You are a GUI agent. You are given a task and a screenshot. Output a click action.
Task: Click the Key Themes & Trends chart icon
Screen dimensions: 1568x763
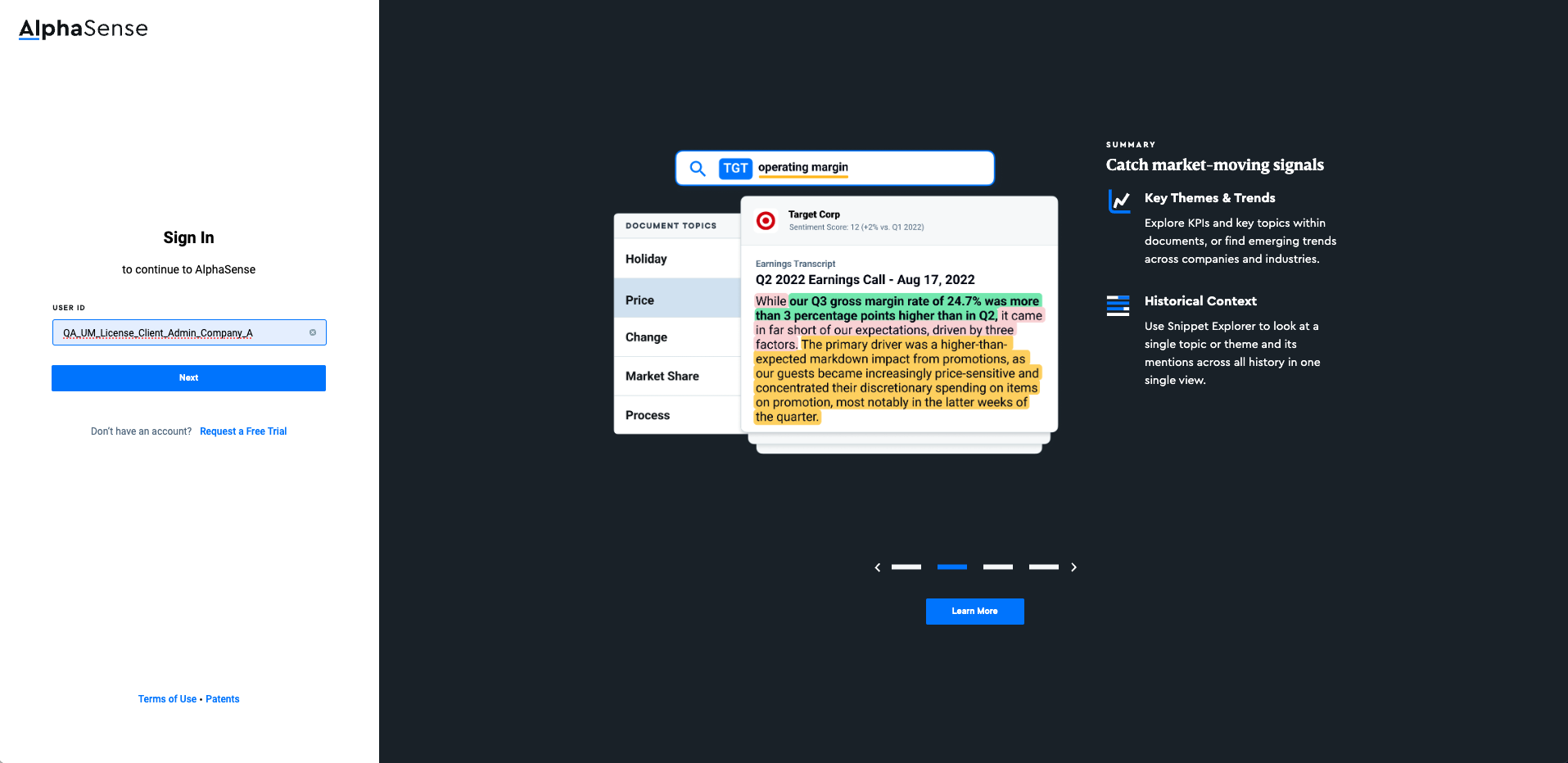pos(1119,201)
